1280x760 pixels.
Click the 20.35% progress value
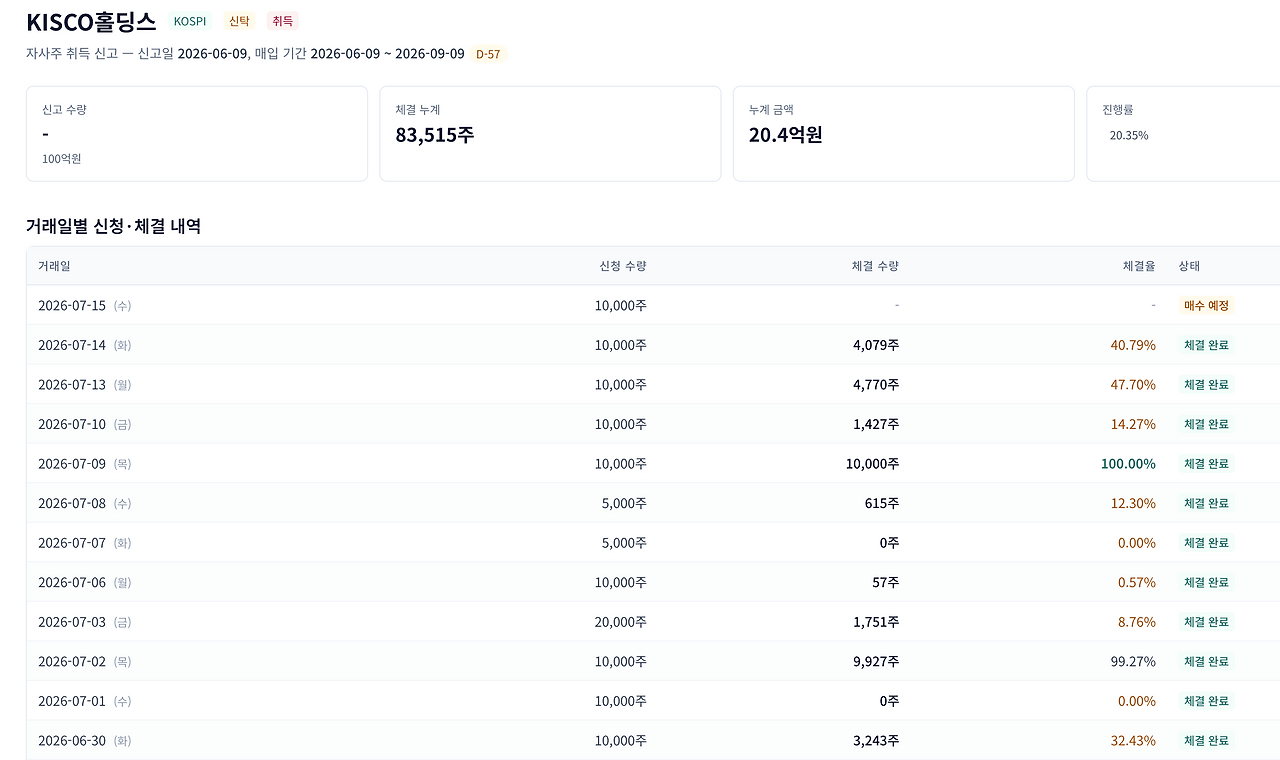coord(1129,135)
